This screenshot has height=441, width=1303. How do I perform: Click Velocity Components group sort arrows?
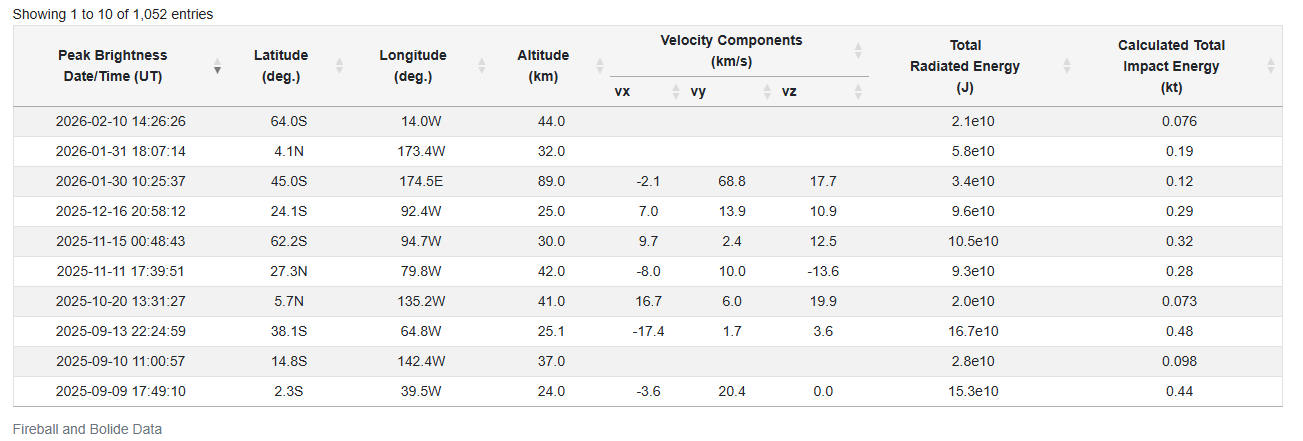[x=857, y=50]
